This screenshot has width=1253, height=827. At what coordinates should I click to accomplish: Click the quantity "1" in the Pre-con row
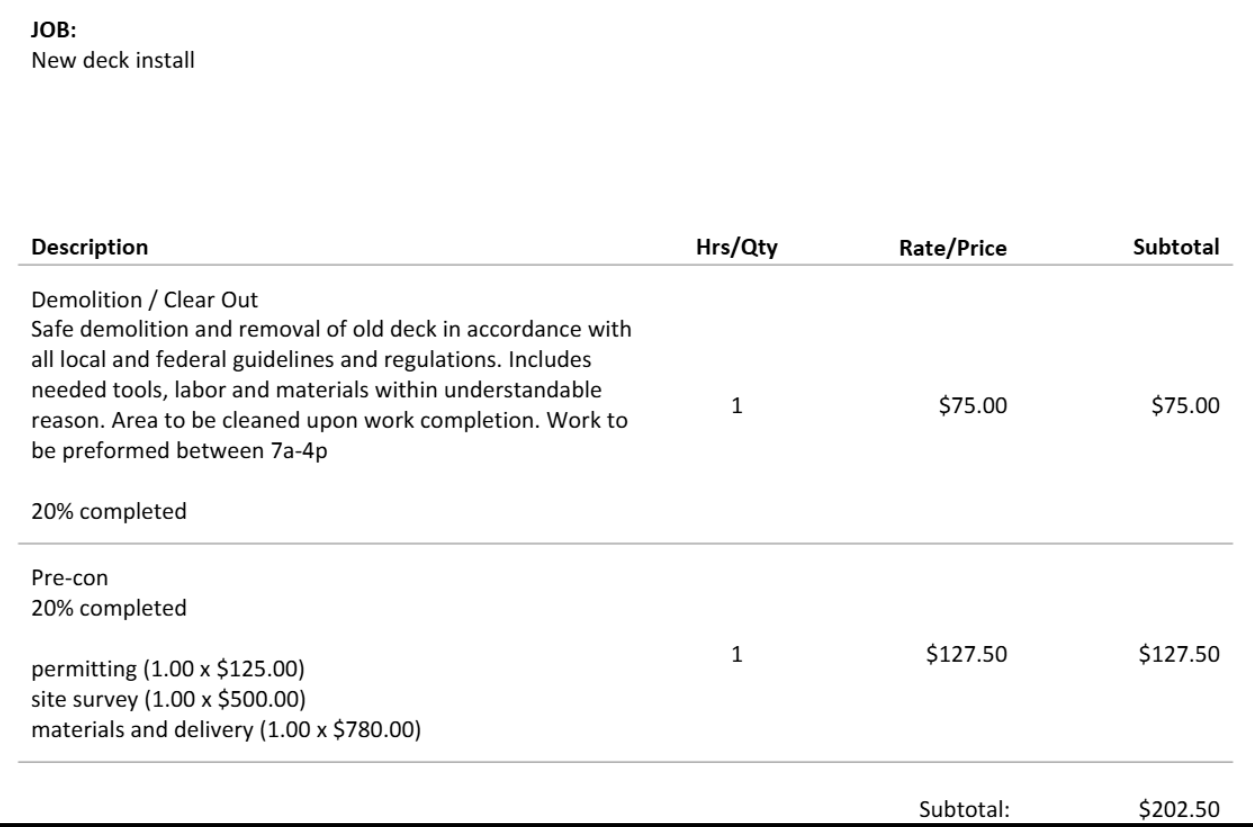click(736, 655)
